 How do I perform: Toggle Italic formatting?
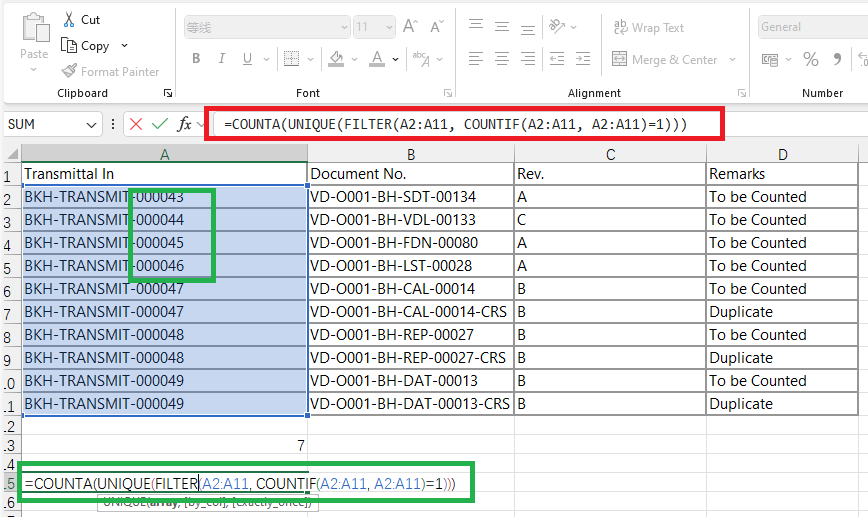coord(221,59)
